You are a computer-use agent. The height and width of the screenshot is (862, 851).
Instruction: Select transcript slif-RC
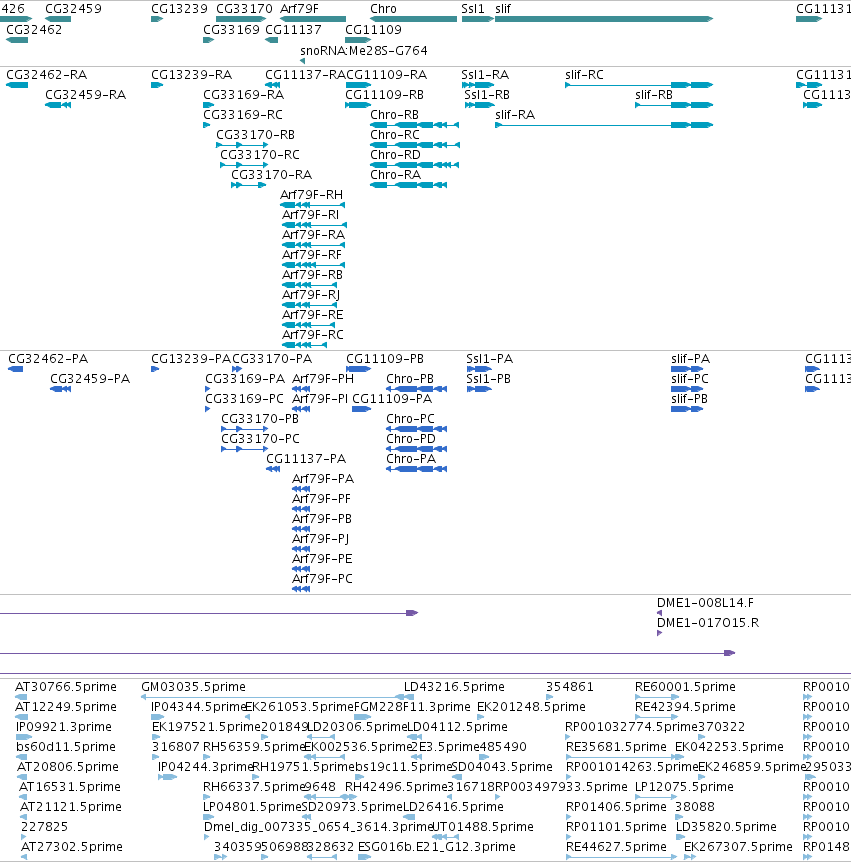click(x=584, y=75)
